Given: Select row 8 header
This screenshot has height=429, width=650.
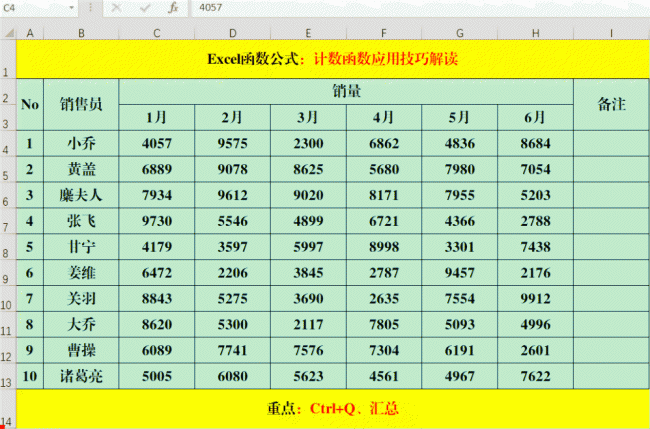Looking at the screenshot, I should point(8,247).
